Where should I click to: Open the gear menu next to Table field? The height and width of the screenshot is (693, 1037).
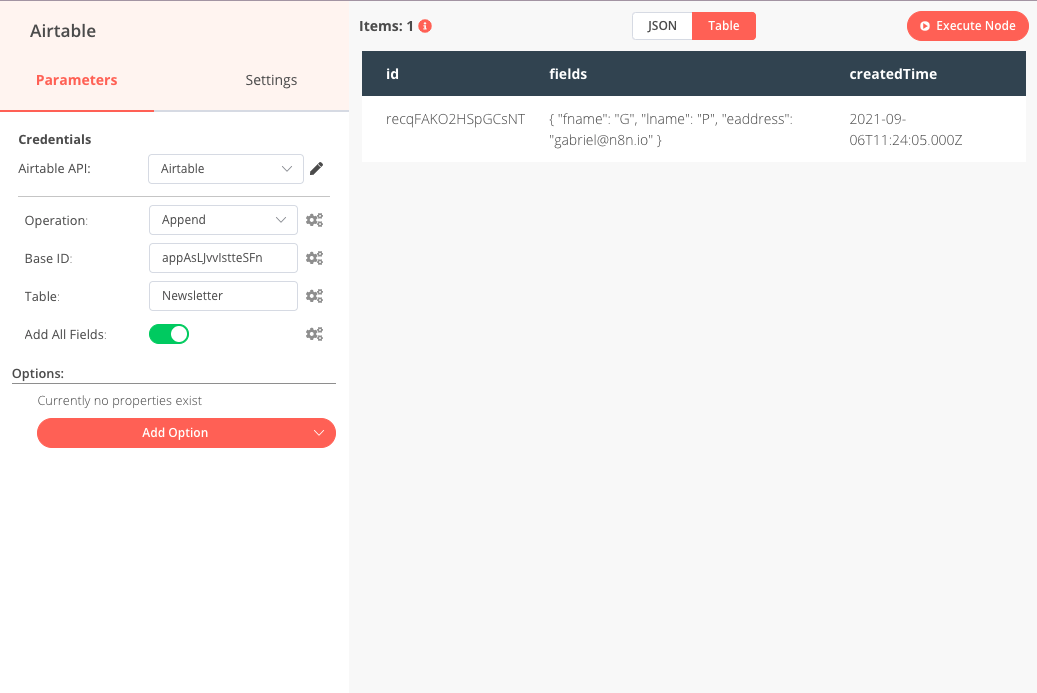[314, 295]
